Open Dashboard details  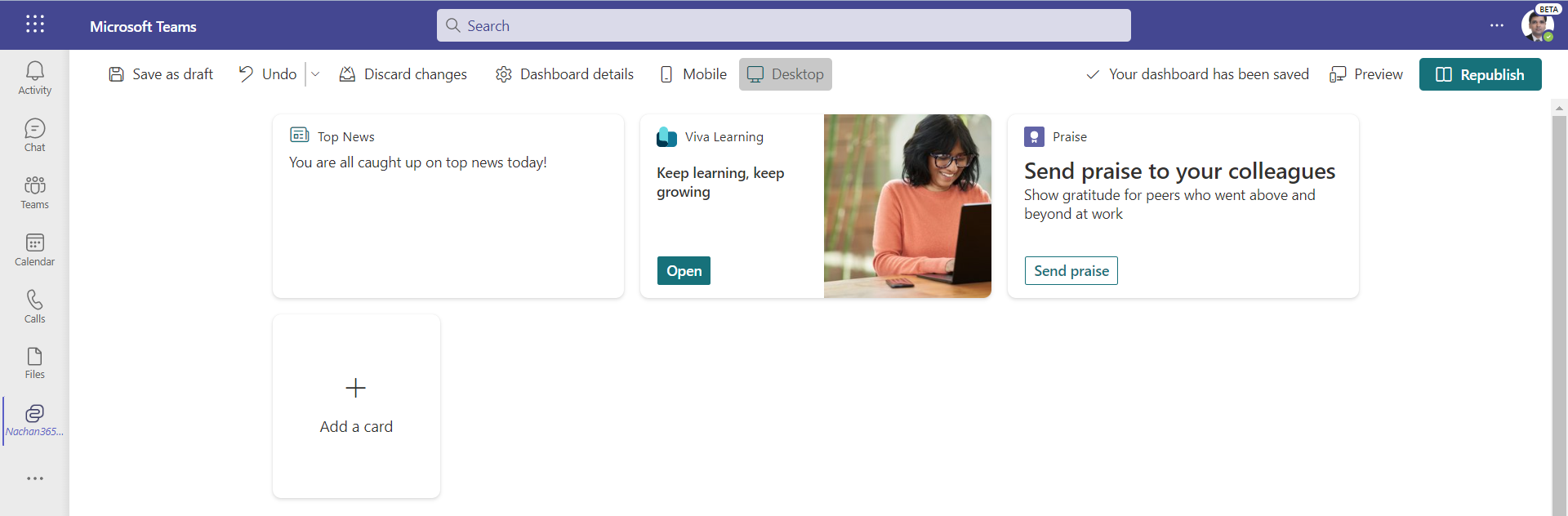tap(564, 74)
